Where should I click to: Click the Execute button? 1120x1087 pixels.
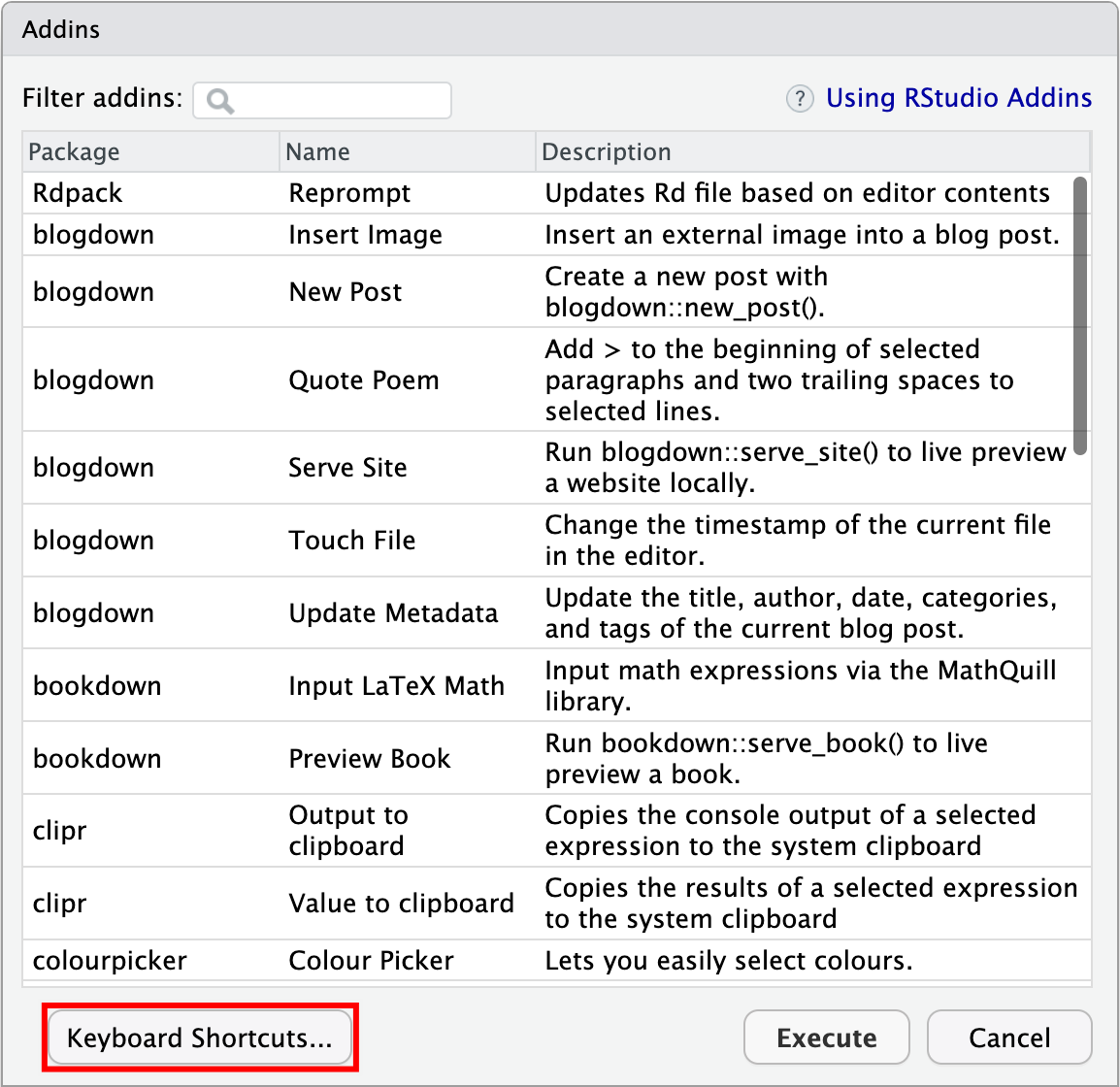[x=827, y=1038]
